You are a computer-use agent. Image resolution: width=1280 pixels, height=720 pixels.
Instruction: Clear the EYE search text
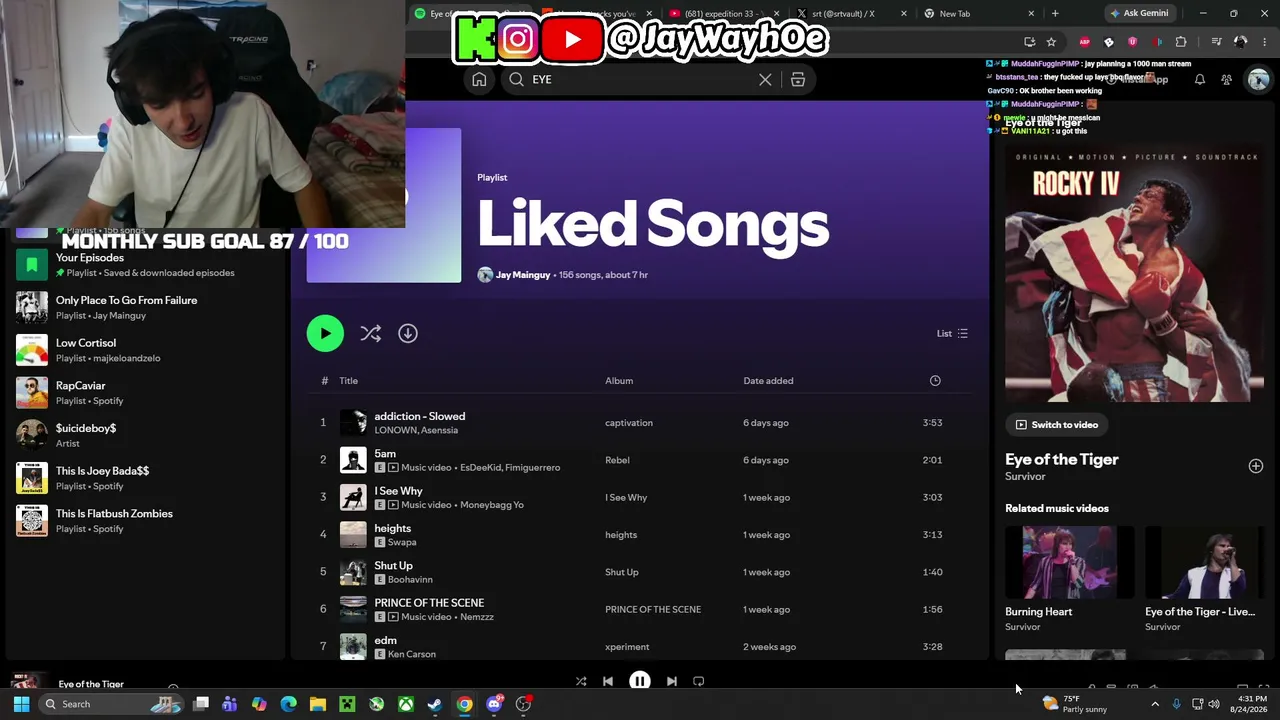[x=765, y=80]
